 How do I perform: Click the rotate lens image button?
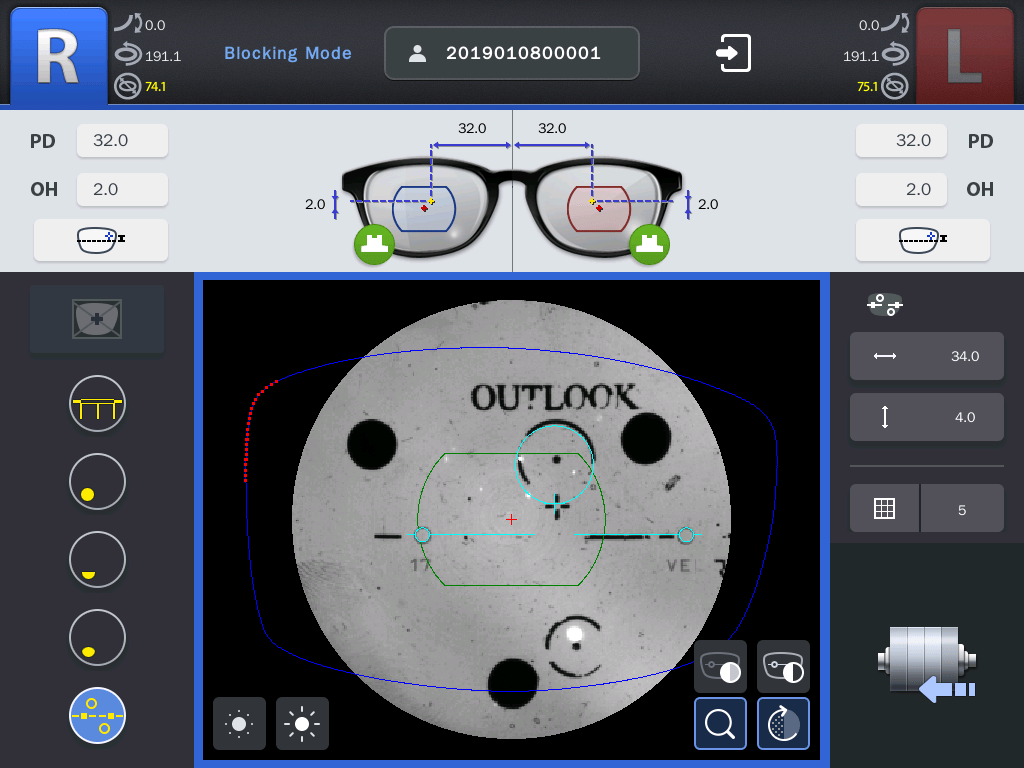[783, 724]
